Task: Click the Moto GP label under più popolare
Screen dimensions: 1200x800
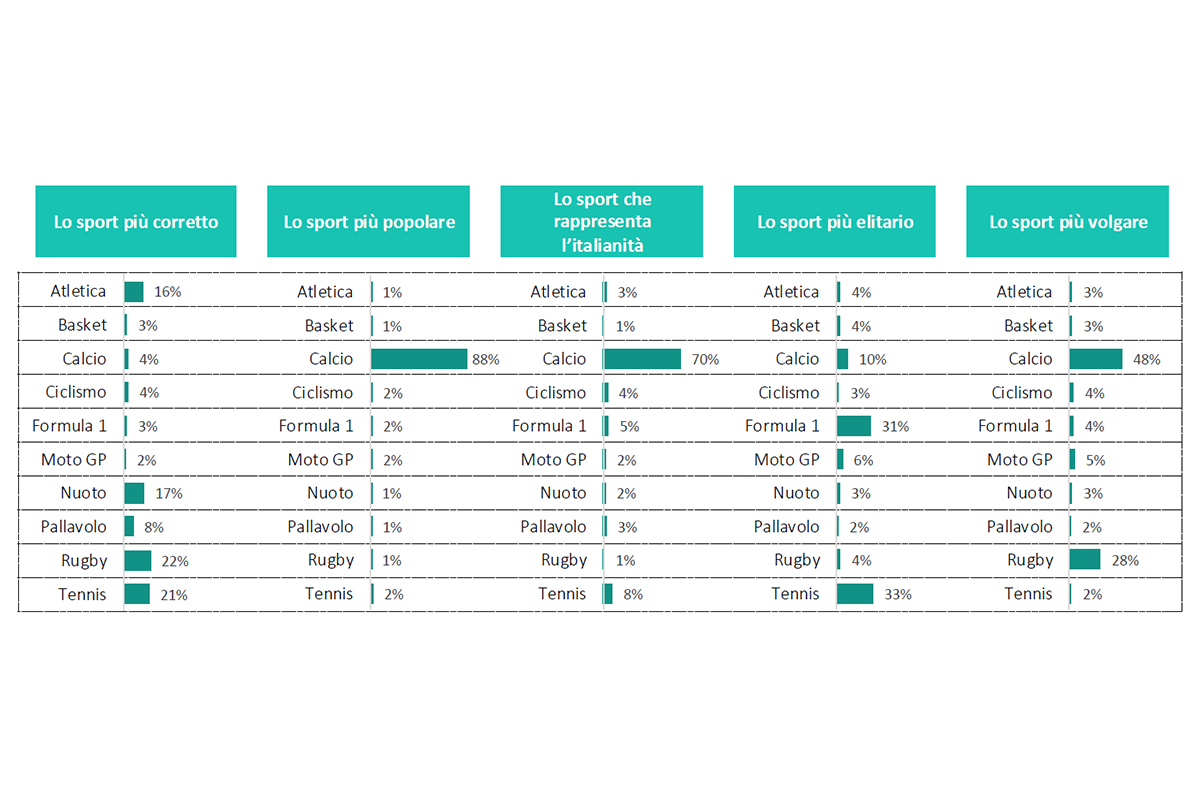Action: pyautogui.click(x=320, y=460)
